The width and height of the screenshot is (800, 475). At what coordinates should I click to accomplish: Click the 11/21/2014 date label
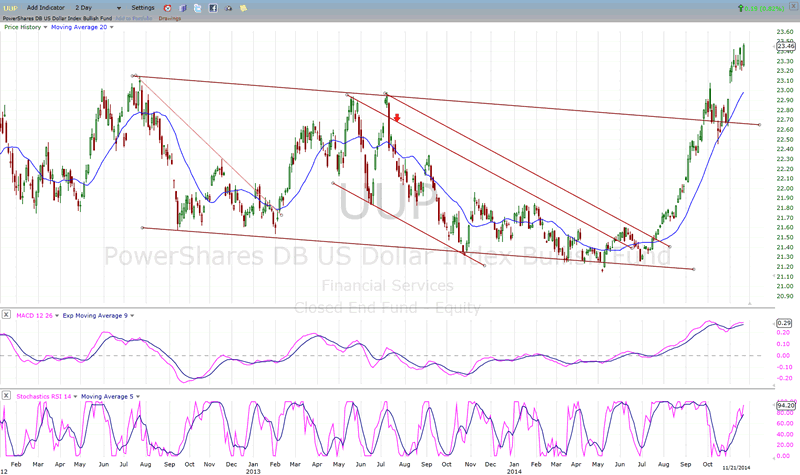[736, 467]
